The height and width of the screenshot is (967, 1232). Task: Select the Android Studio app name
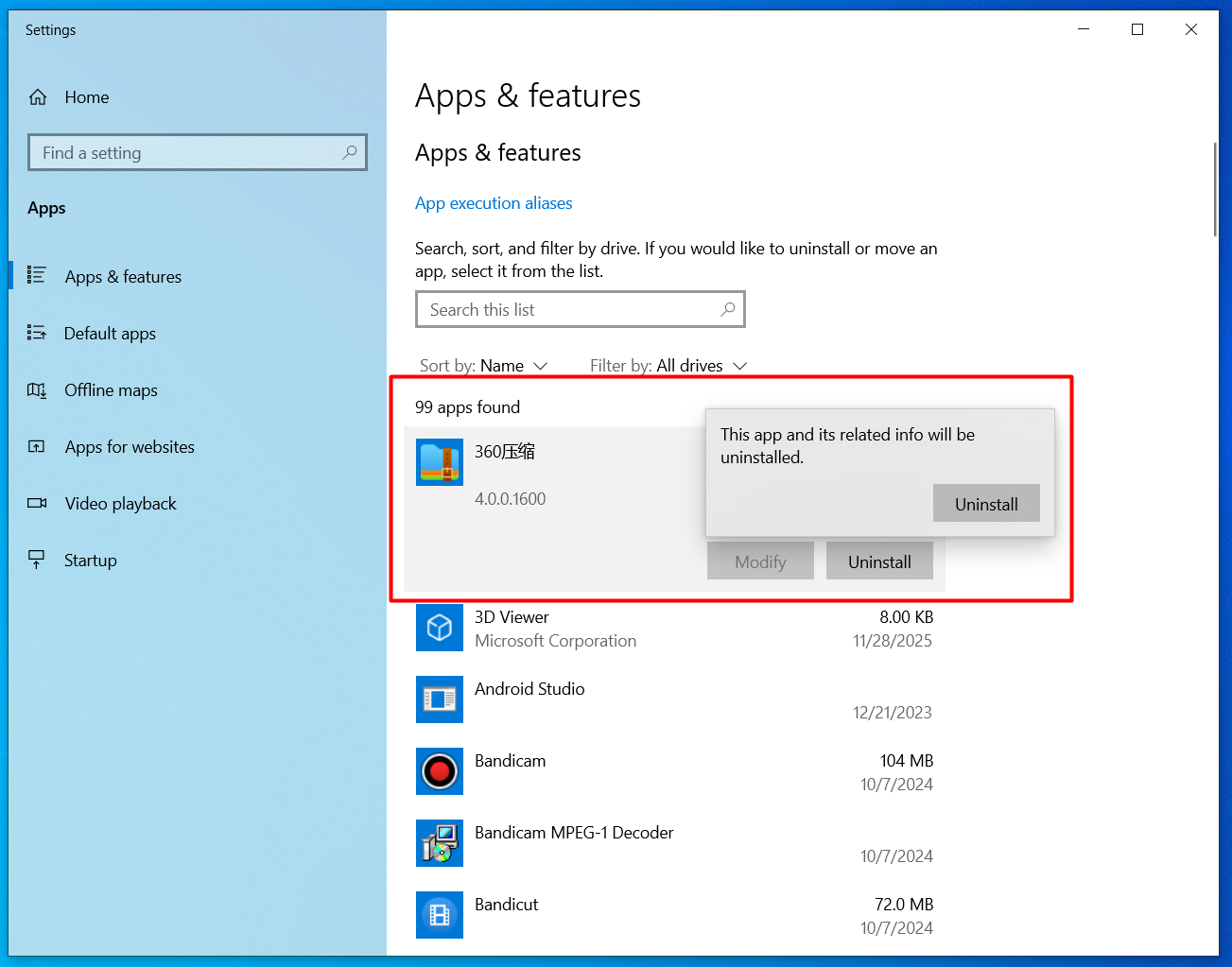click(529, 689)
